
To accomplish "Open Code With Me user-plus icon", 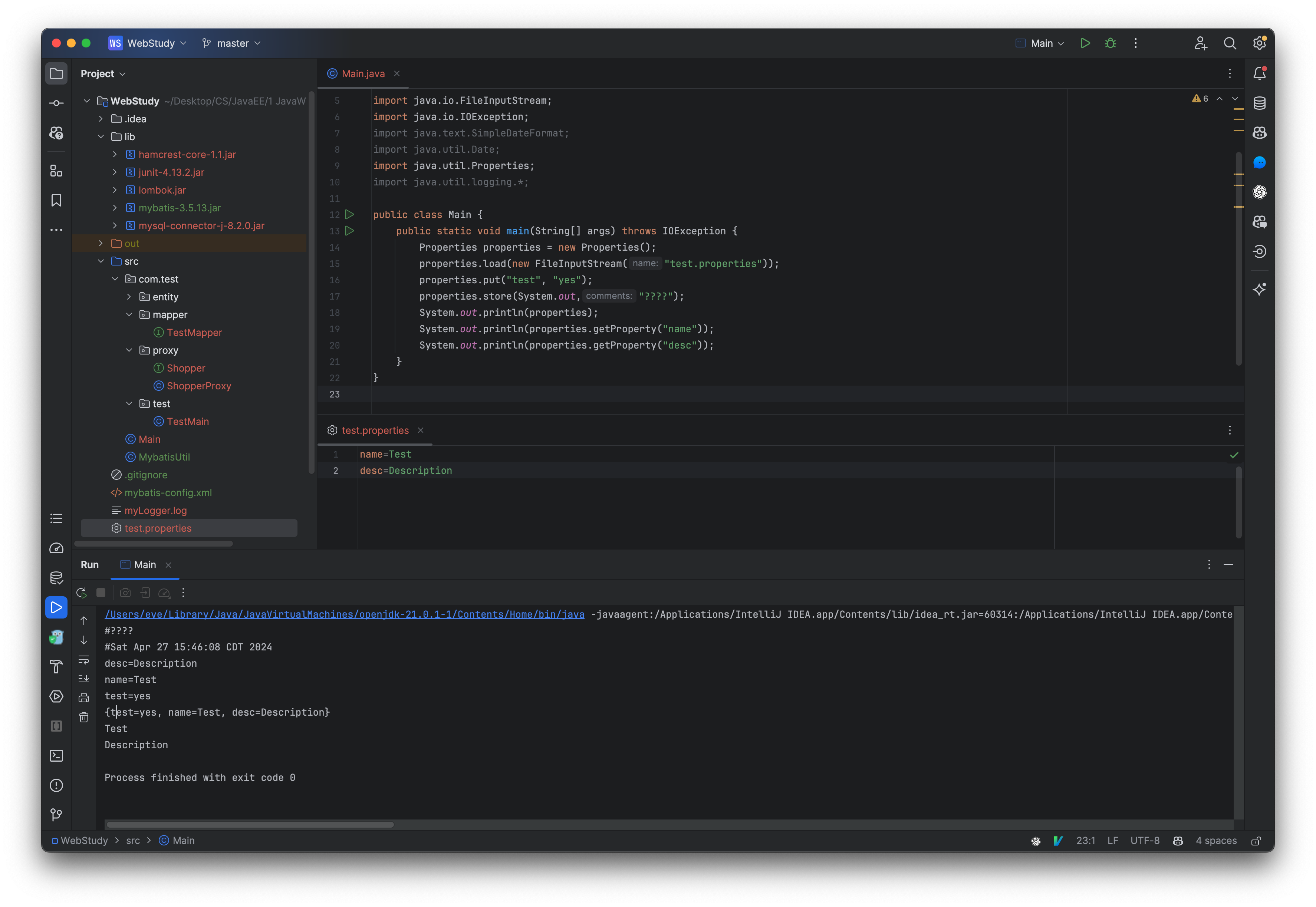I will point(1200,43).
